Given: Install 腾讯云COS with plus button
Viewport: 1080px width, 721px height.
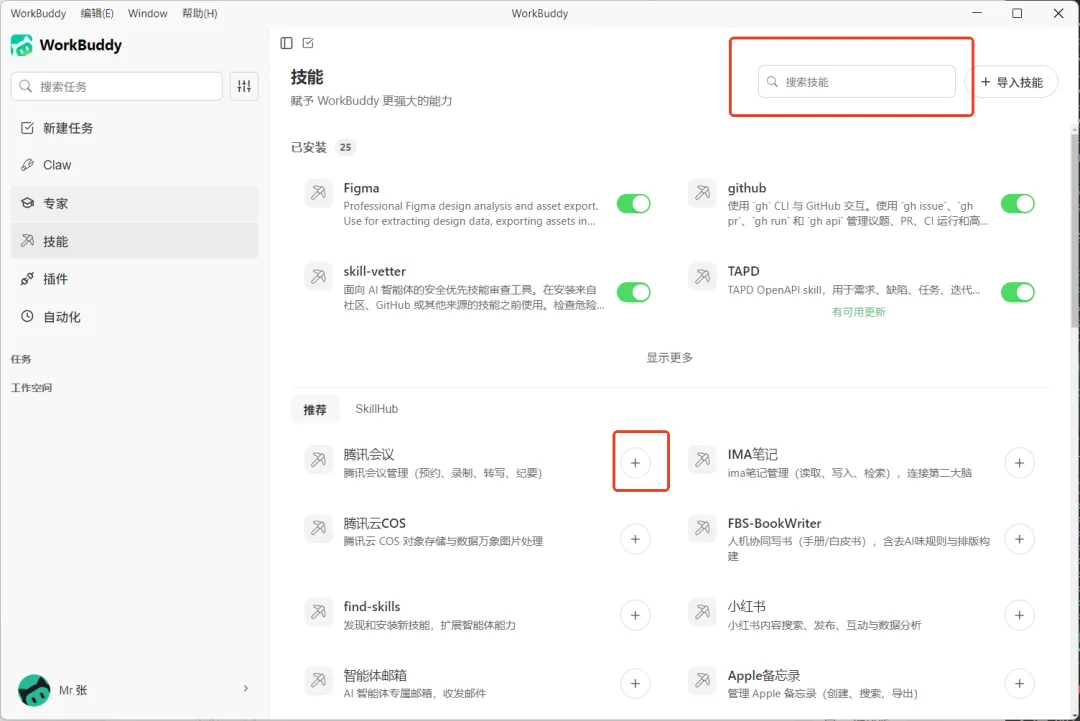Looking at the screenshot, I should pos(635,539).
